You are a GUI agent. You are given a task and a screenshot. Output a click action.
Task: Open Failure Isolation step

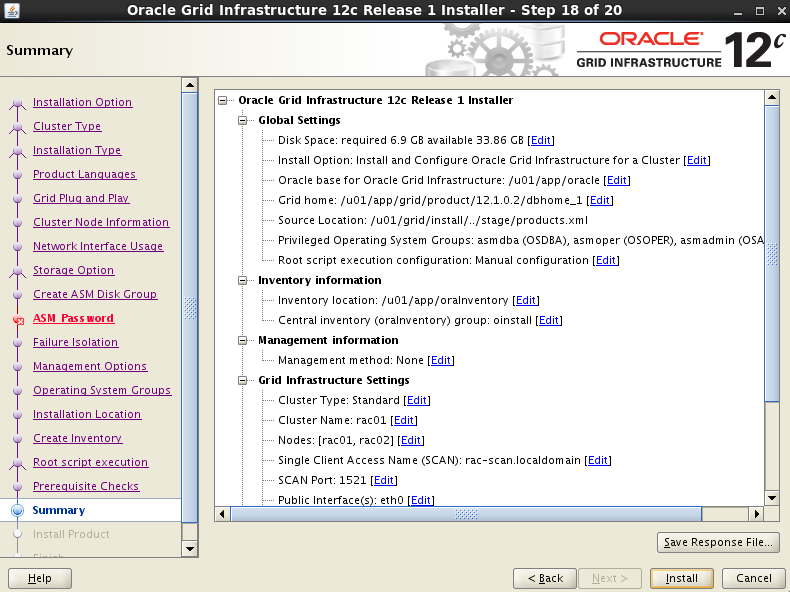pyautogui.click(x=76, y=342)
